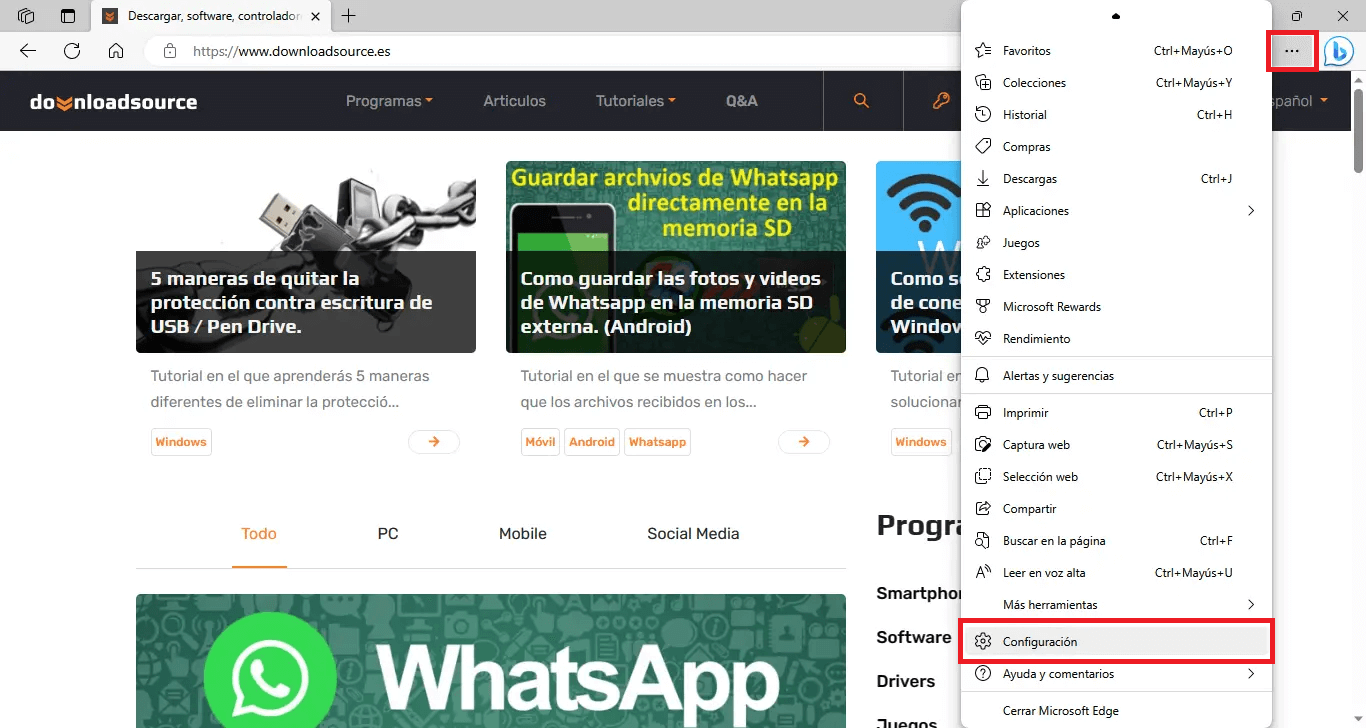The height and width of the screenshot is (728, 1366).
Task: Switch to the Todo tab
Action: (x=259, y=534)
